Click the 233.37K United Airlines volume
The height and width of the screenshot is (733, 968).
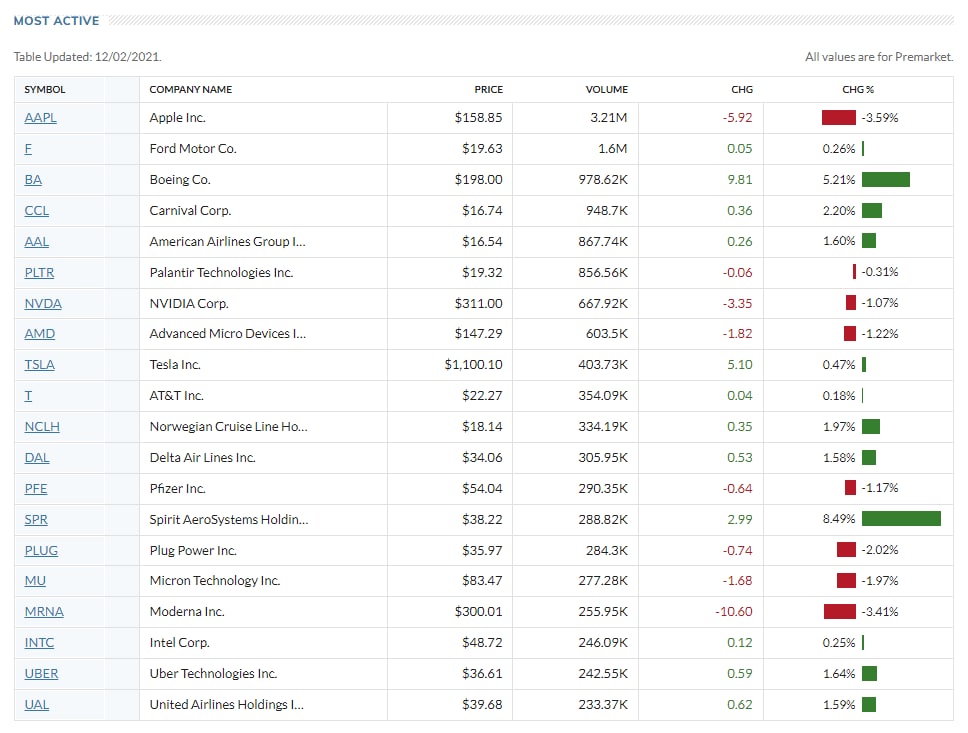pos(603,704)
